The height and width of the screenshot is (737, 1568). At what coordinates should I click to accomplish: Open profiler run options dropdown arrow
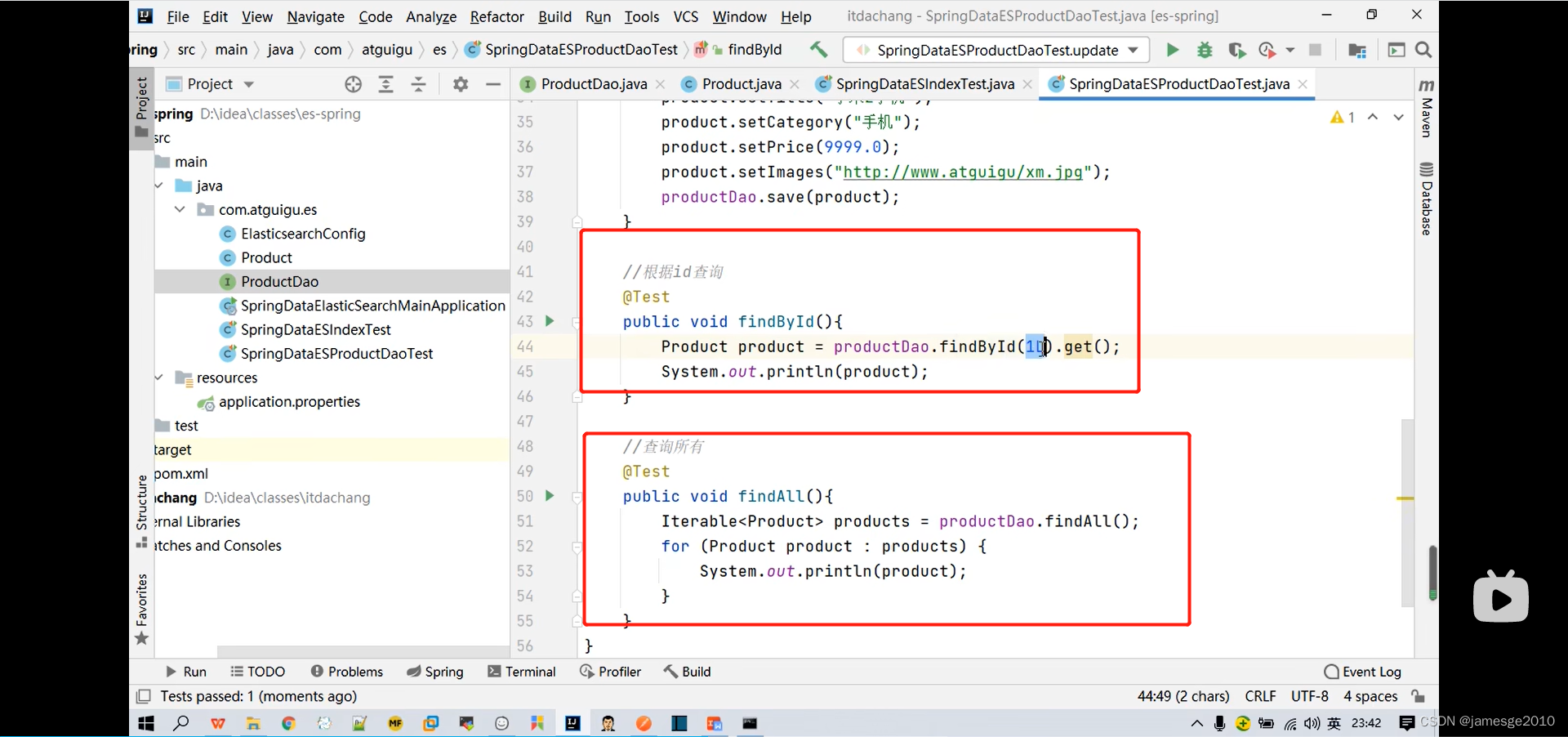coord(1290,50)
